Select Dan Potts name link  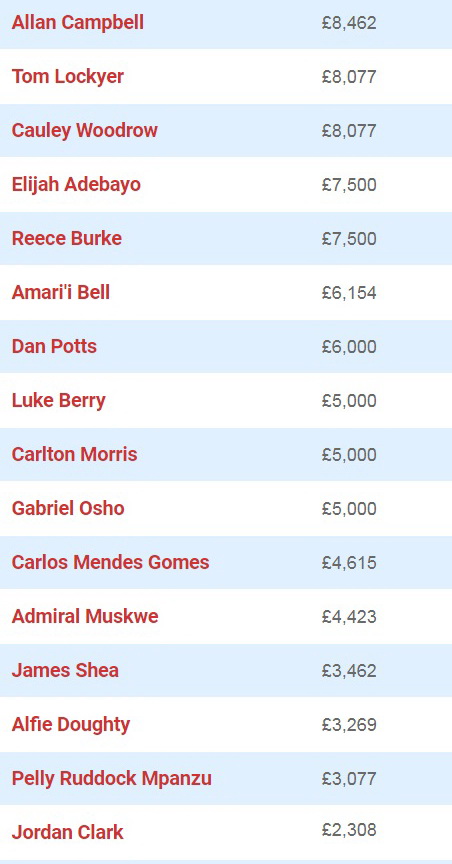point(54,346)
